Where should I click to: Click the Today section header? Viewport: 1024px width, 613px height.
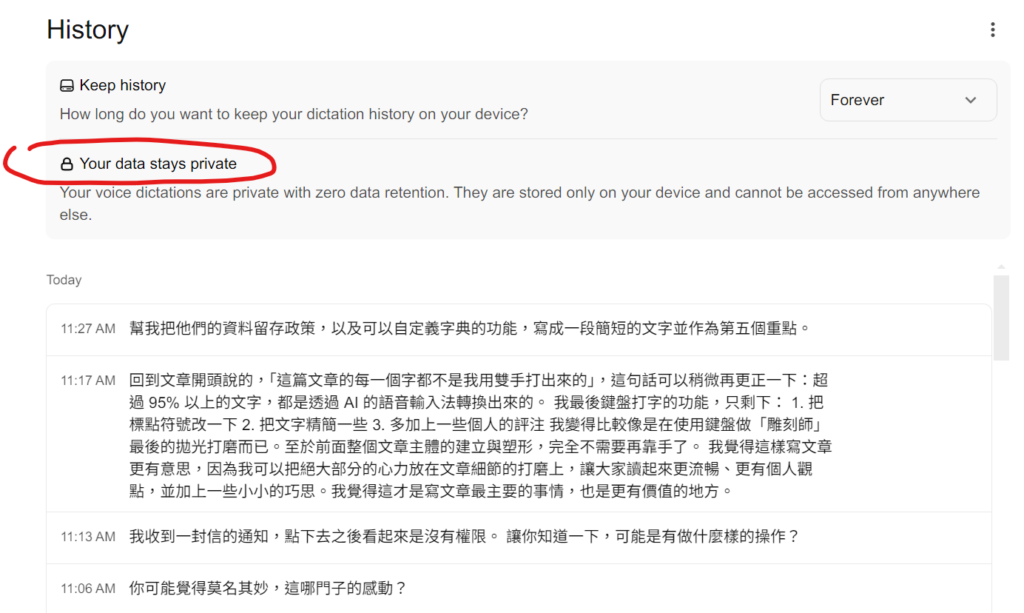point(64,280)
